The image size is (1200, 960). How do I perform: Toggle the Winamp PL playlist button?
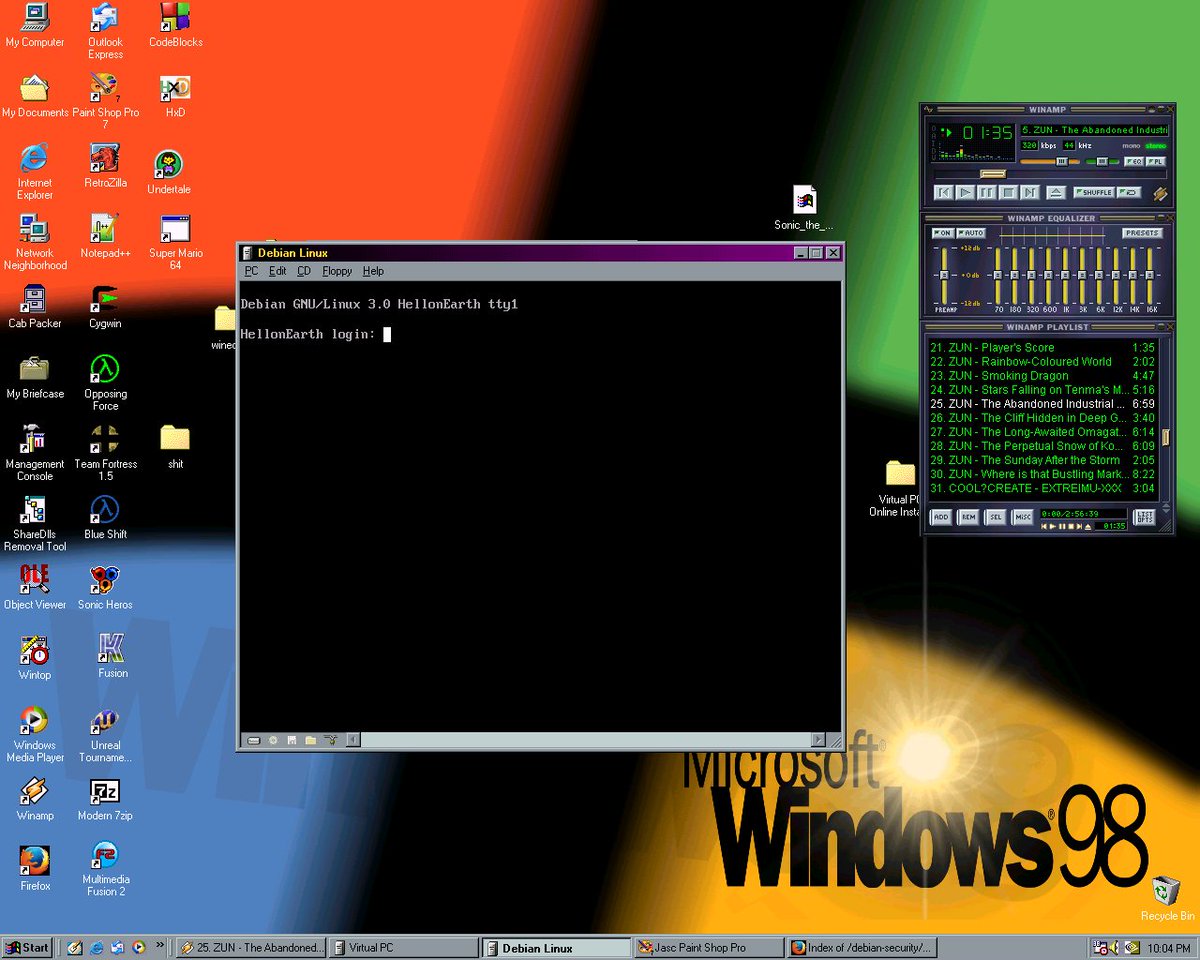click(1156, 161)
